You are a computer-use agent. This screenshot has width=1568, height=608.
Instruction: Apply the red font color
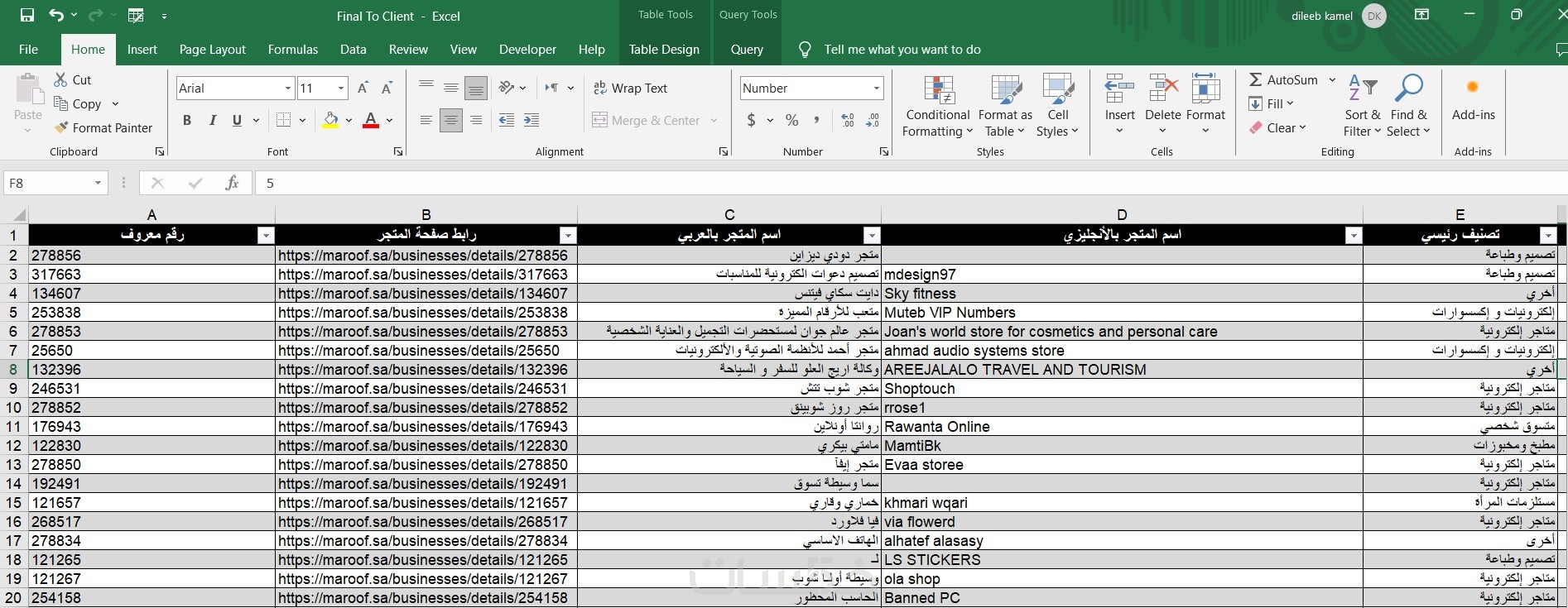[371, 120]
